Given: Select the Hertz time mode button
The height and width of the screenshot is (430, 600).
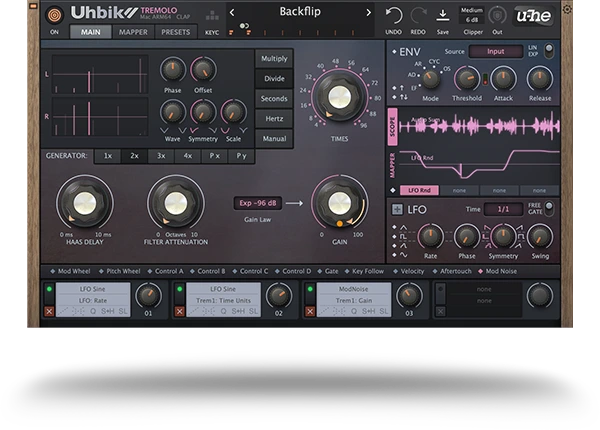Looking at the screenshot, I should pos(274,118).
